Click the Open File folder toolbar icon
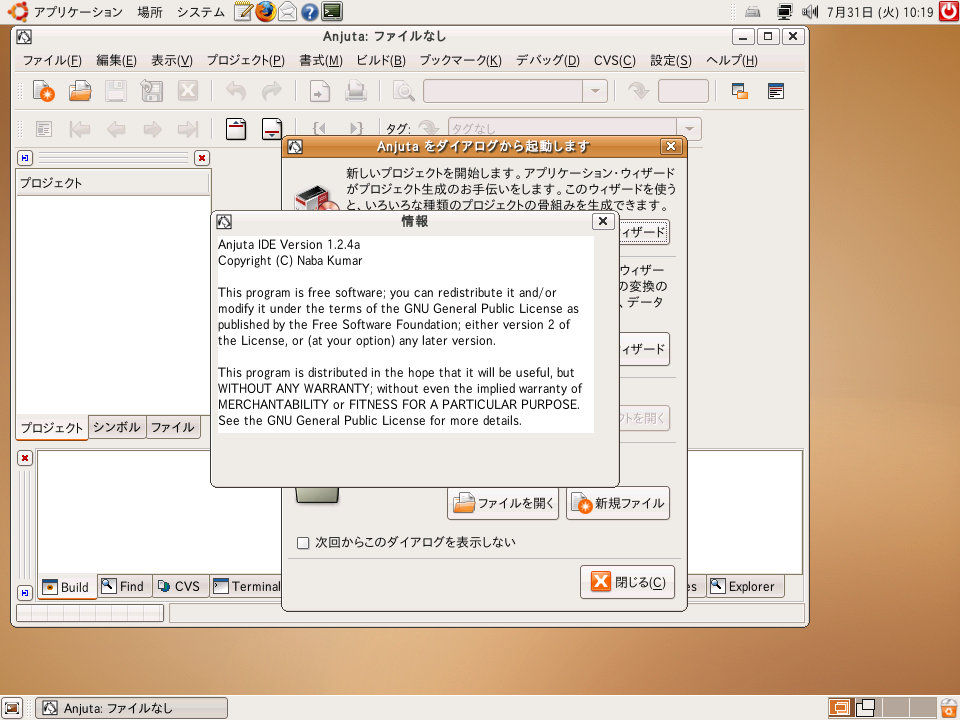 [80, 92]
